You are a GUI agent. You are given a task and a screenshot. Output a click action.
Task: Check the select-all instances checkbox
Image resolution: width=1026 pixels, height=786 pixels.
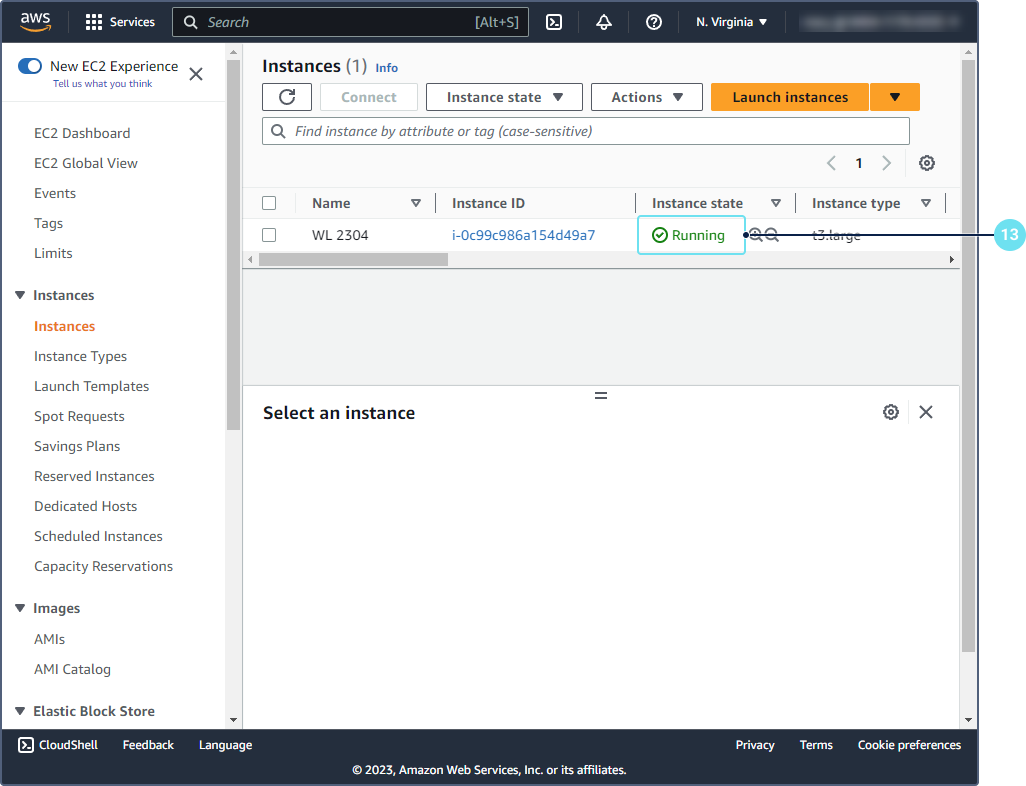269,203
